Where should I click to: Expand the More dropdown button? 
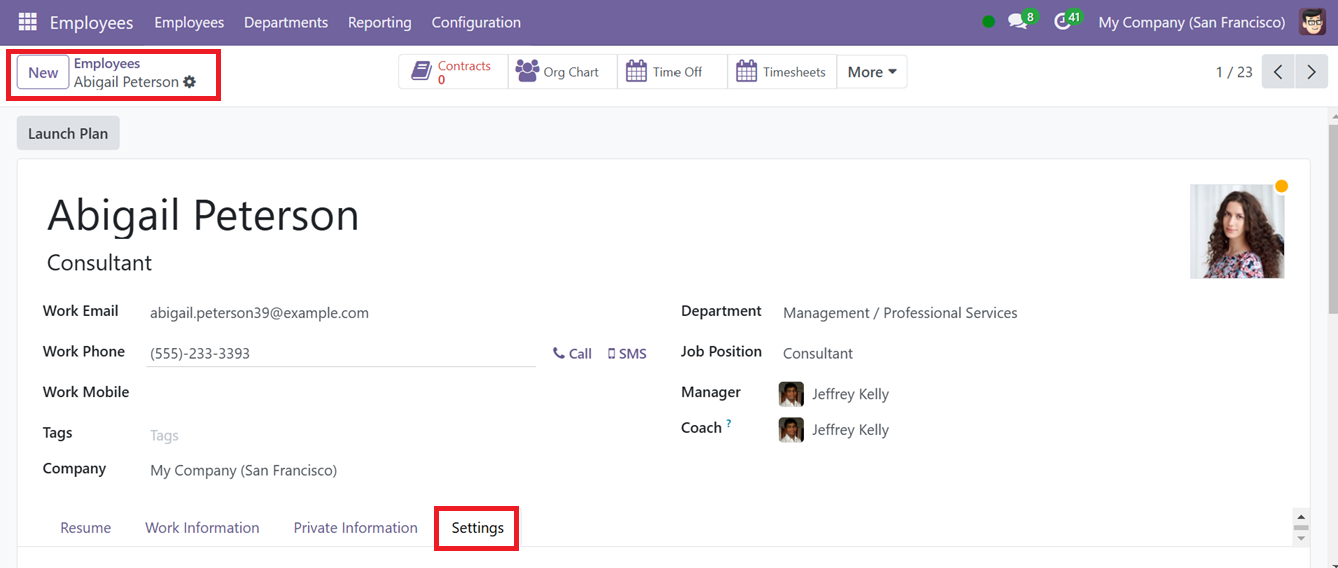coord(872,72)
